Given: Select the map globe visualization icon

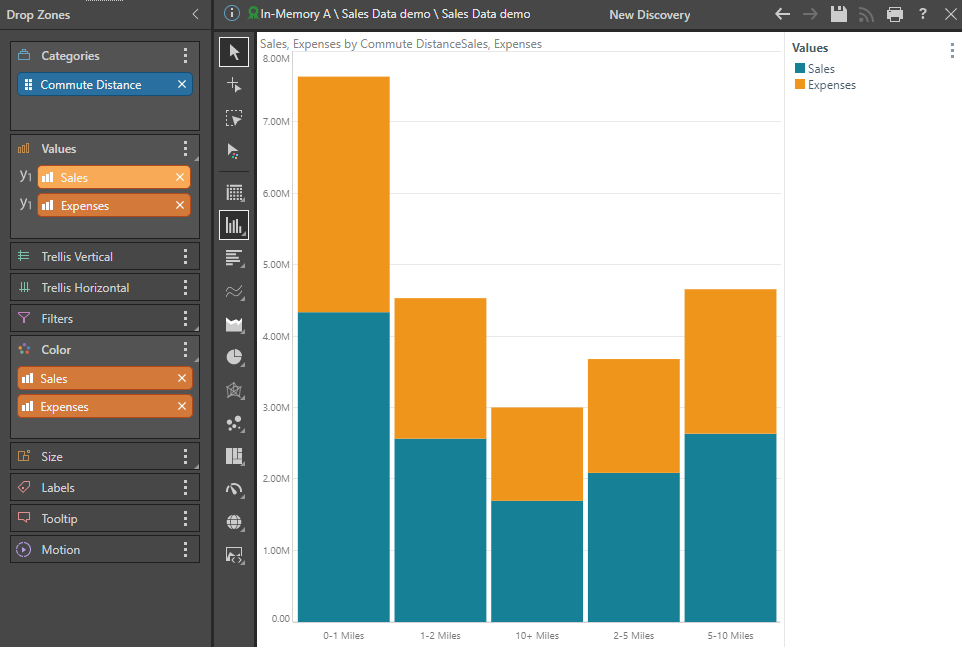Looking at the screenshot, I should click(x=234, y=522).
